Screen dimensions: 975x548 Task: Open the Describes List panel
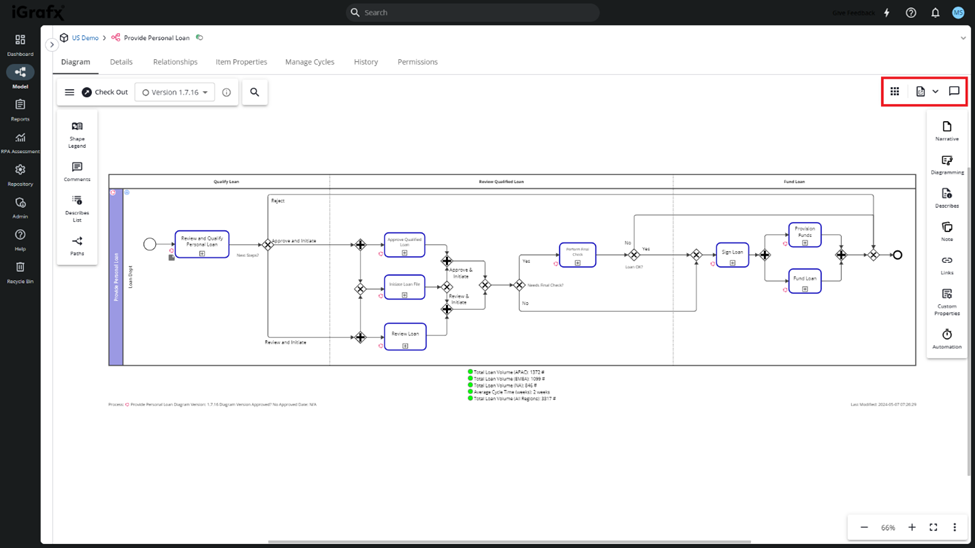pyautogui.click(x=77, y=208)
